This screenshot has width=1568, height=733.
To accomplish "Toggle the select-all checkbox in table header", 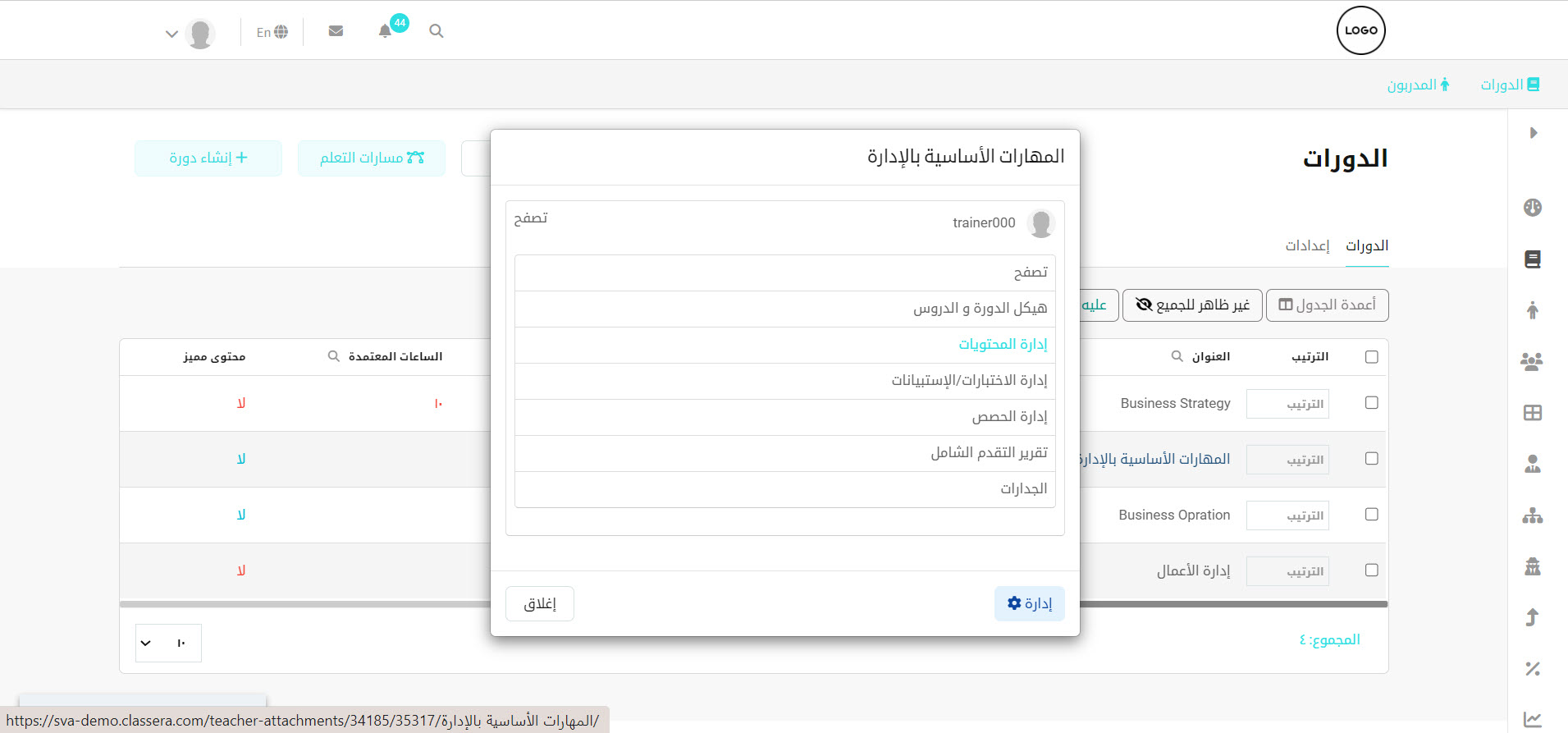I will 1371,357.
